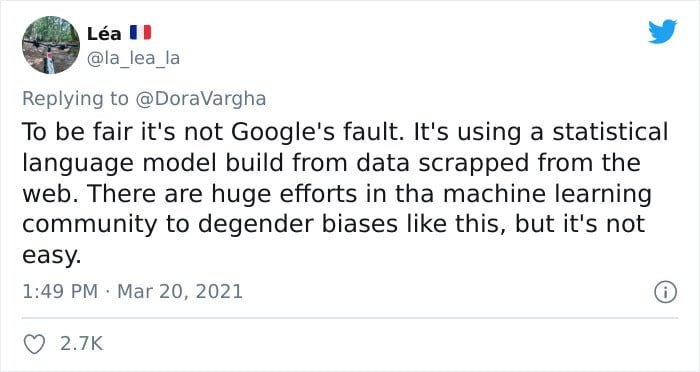Click the word "statistical" in the tweet
Image resolution: width=700 pixels, height=372 pixels.
[610, 132]
